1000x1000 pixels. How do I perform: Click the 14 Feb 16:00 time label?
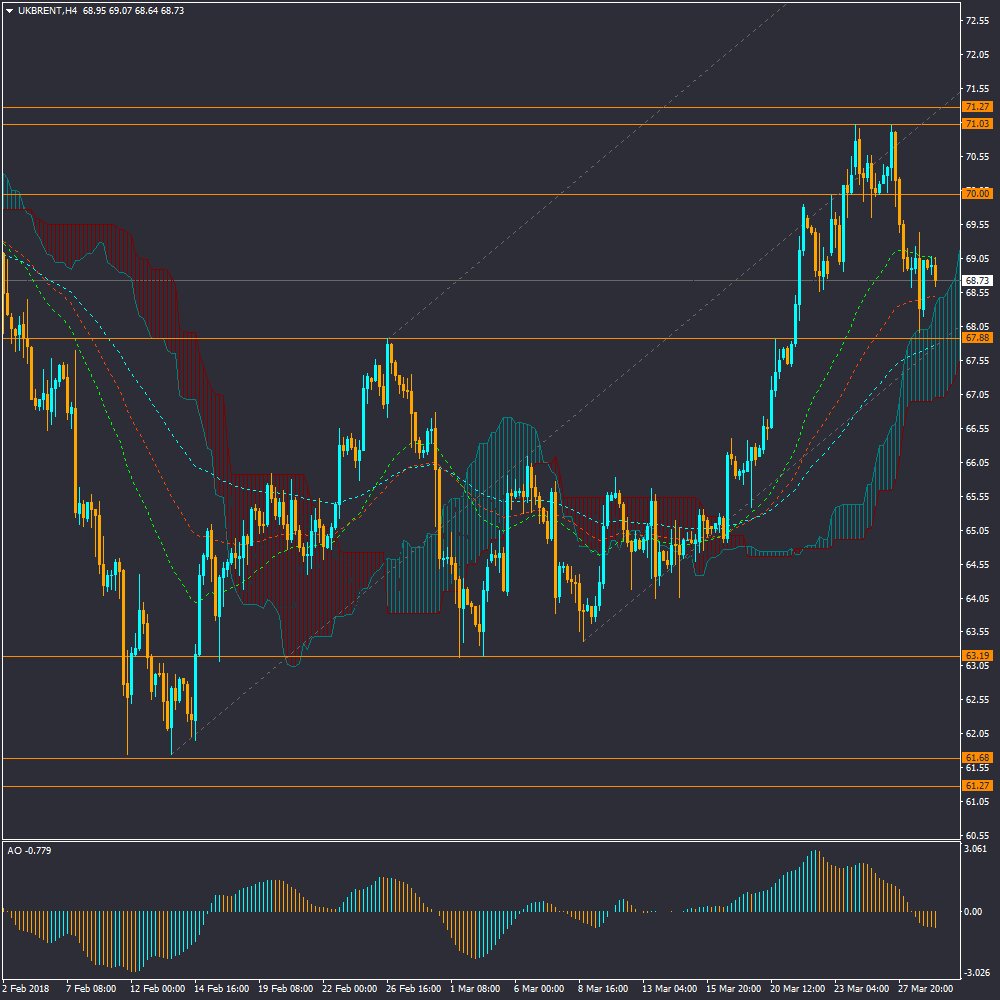(x=220, y=989)
